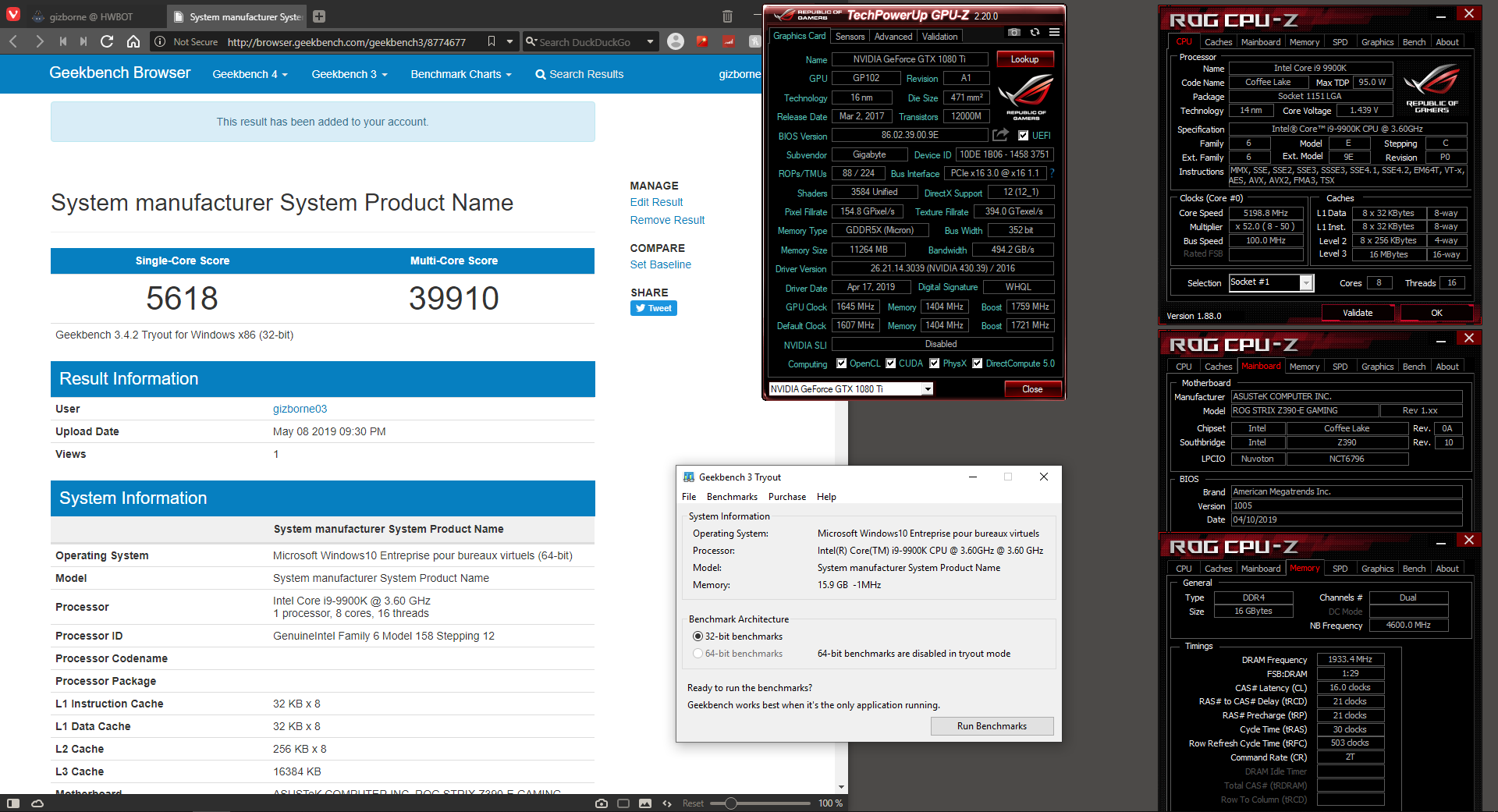Refresh GPU-Z data with refresh icon
Image resolution: width=1498 pixels, height=812 pixels.
[x=1035, y=32]
